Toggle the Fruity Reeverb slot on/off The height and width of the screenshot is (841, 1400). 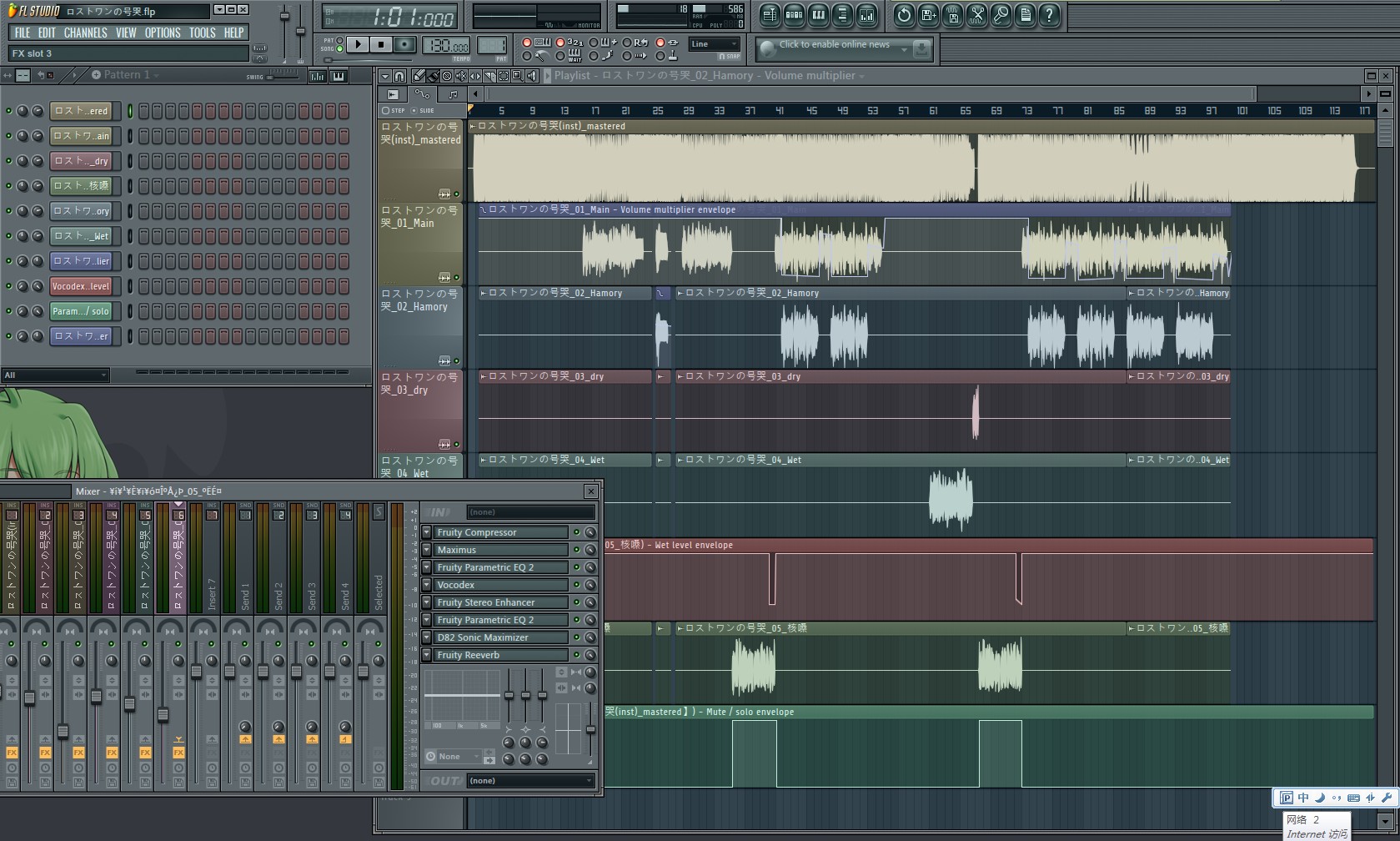(575, 655)
